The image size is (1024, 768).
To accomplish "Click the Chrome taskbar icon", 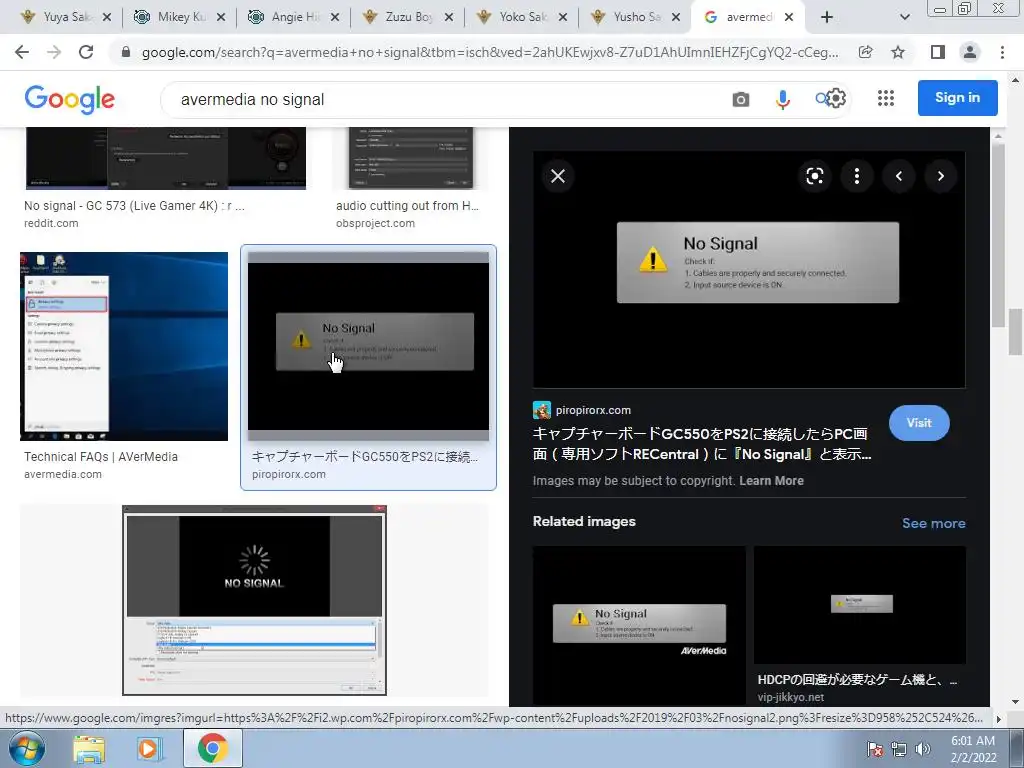I will (x=213, y=749).
